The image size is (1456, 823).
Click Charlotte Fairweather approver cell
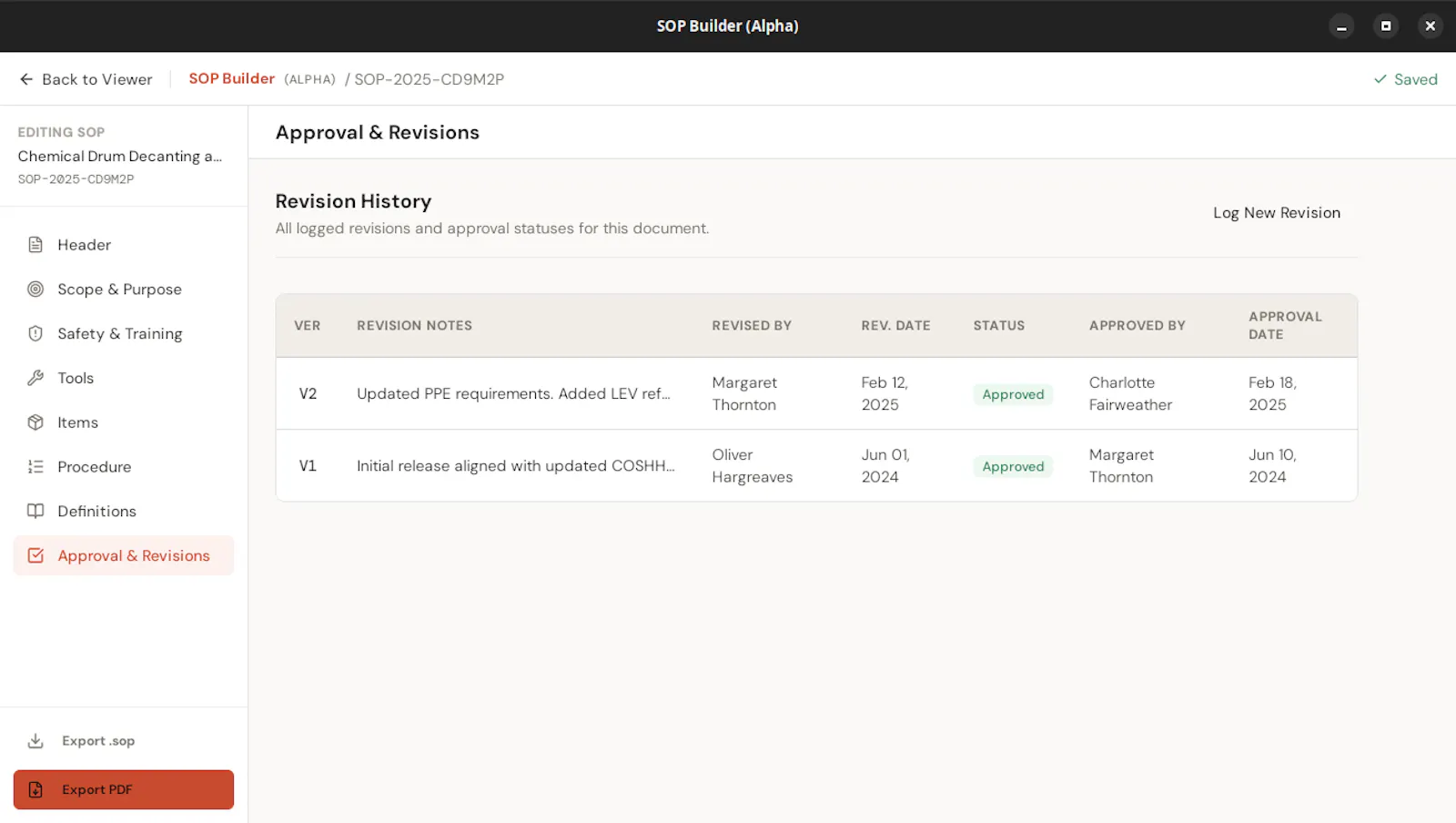(1130, 393)
